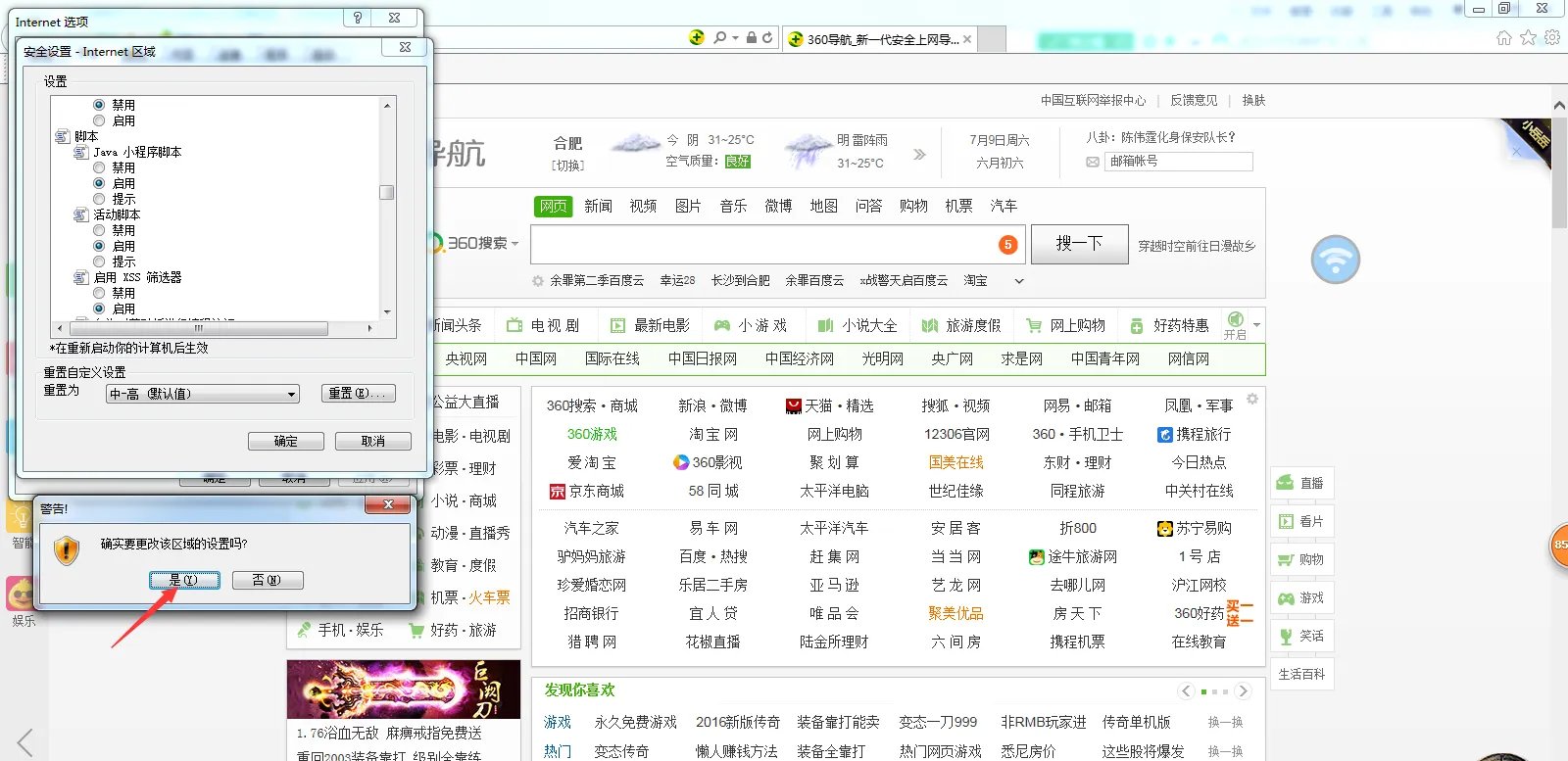
Task: Click the 京东商城 red logo icon
Action: click(x=558, y=491)
